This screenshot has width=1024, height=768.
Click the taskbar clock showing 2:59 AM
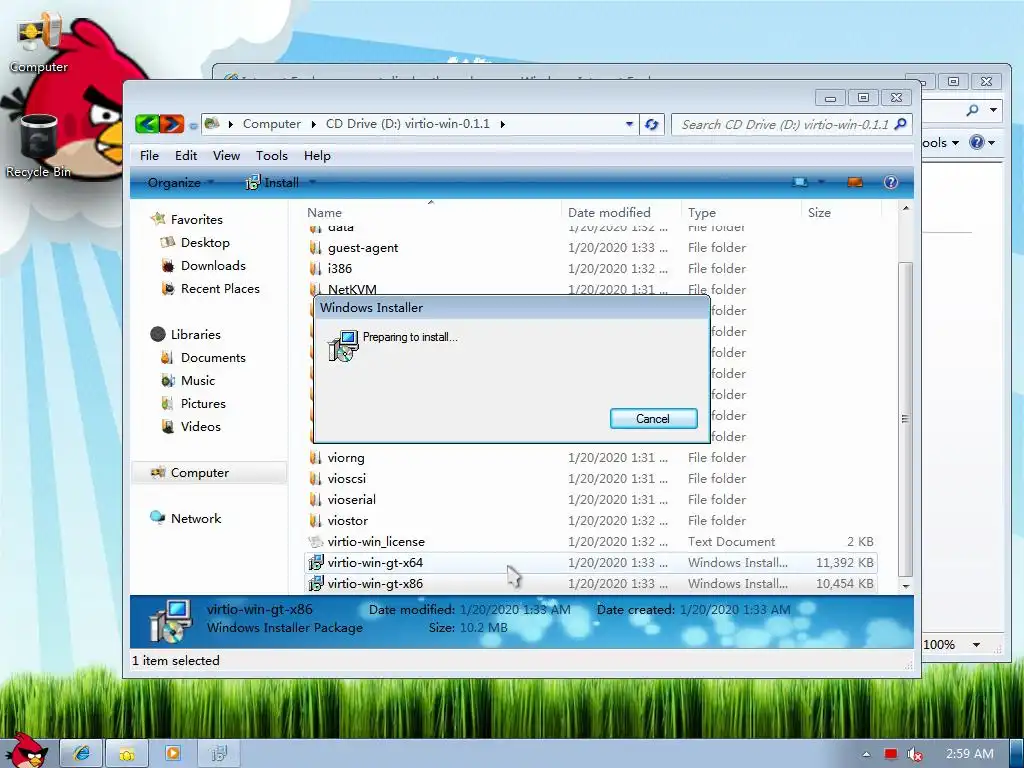point(970,754)
